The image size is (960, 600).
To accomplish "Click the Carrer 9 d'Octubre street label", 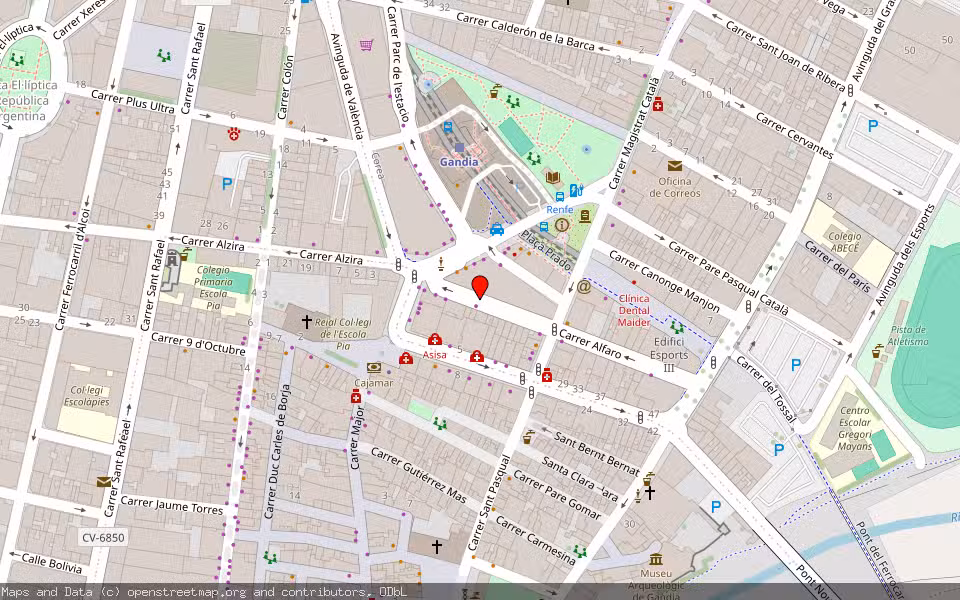I will tap(198, 344).
